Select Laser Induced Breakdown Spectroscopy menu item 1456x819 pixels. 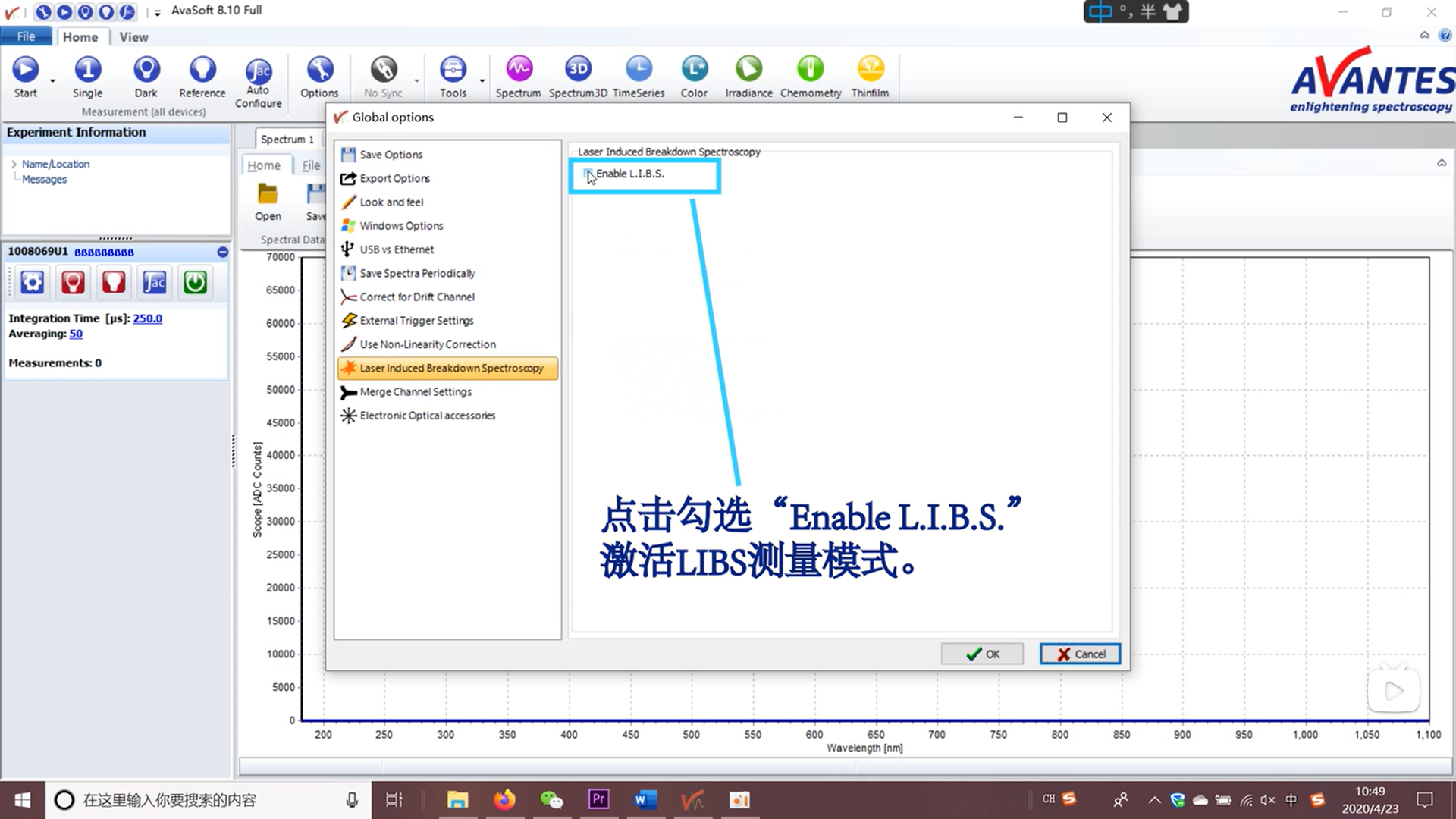[x=451, y=367]
